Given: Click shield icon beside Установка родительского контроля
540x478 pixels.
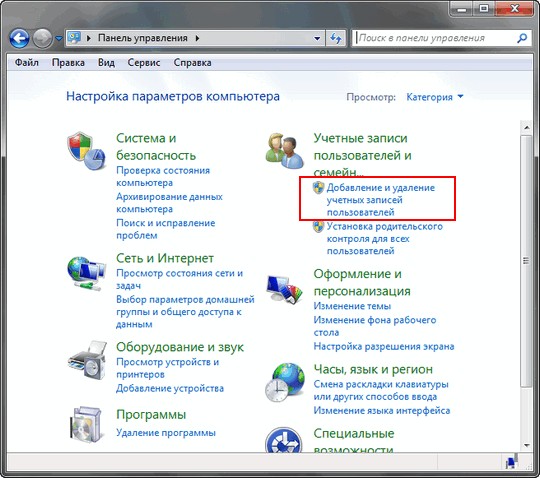Looking at the screenshot, I should [x=318, y=226].
